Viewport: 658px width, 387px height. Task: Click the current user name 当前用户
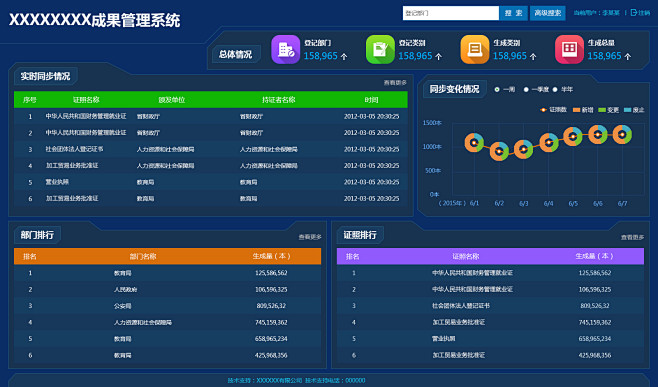pos(597,13)
